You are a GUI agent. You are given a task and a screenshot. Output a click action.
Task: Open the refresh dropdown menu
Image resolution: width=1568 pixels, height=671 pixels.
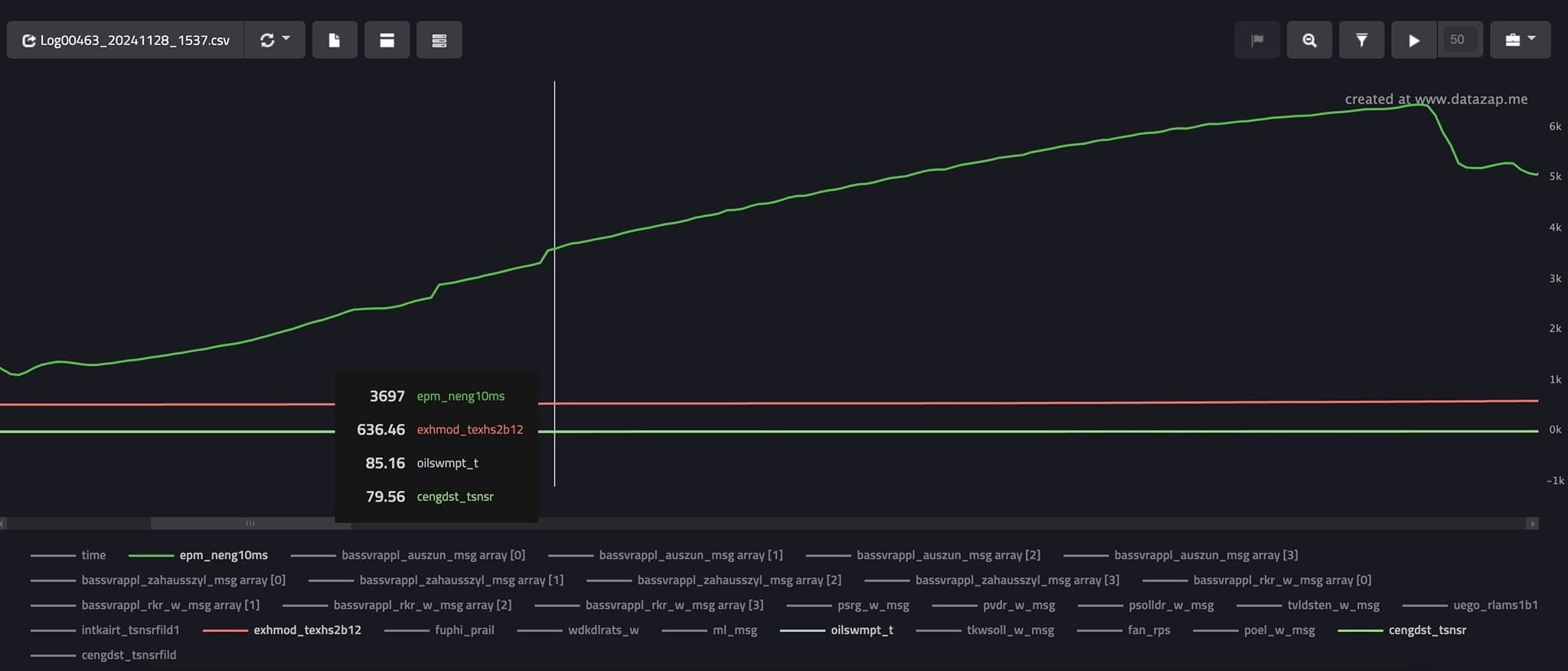pyautogui.click(x=275, y=40)
